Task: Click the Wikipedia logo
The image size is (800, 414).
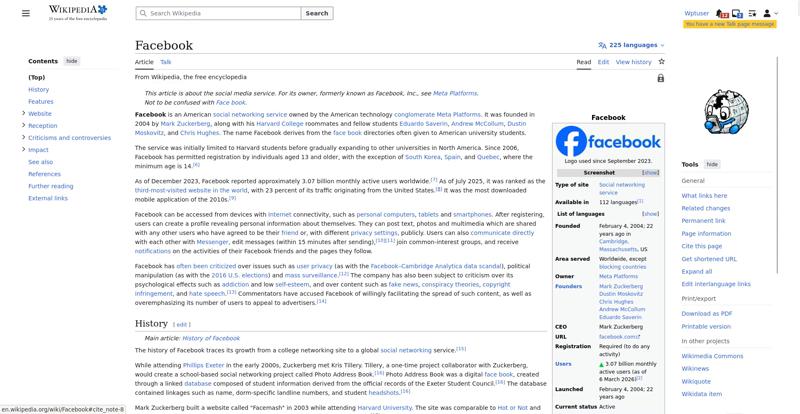Action: click(x=77, y=13)
